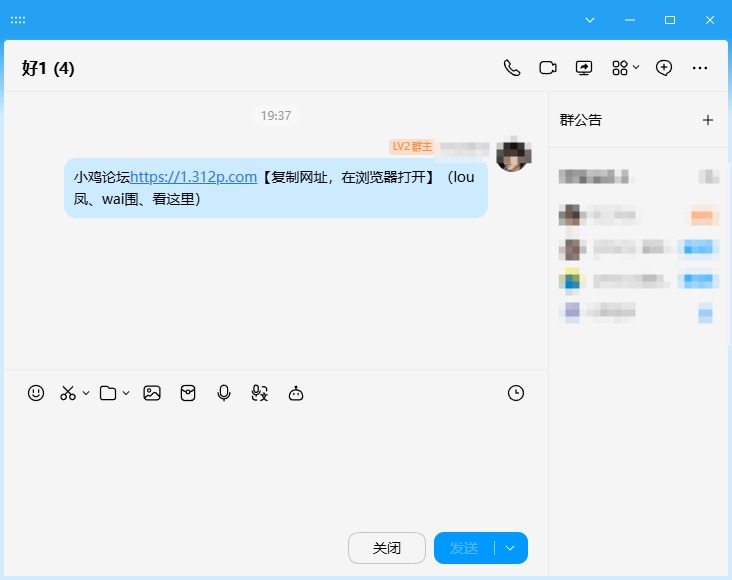Expand the group apps dropdown arrow
This screenshot has width=732, height=580.
tap(636, 68)
